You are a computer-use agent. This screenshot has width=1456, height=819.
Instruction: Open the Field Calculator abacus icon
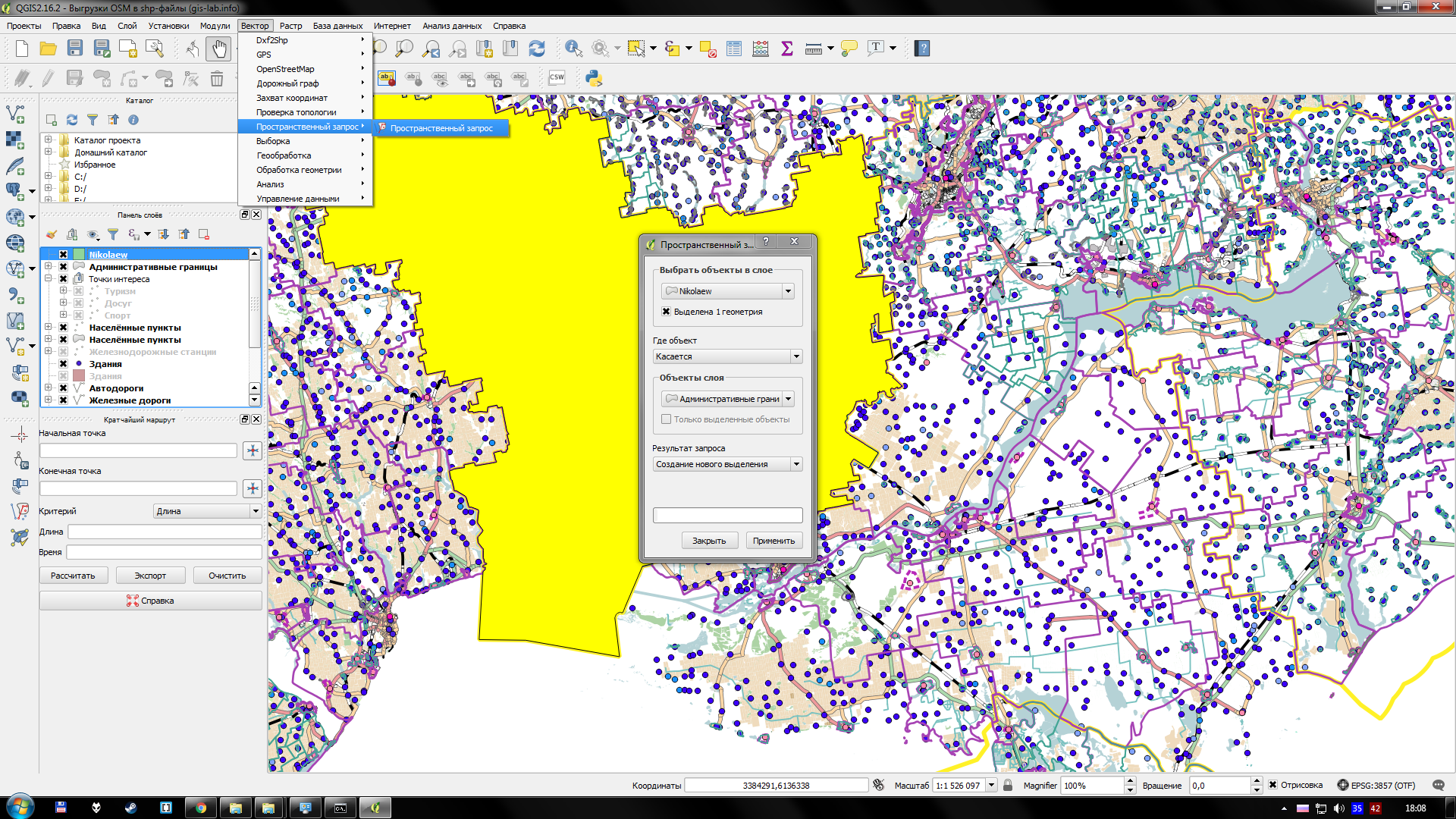click(x=761, y=49)
